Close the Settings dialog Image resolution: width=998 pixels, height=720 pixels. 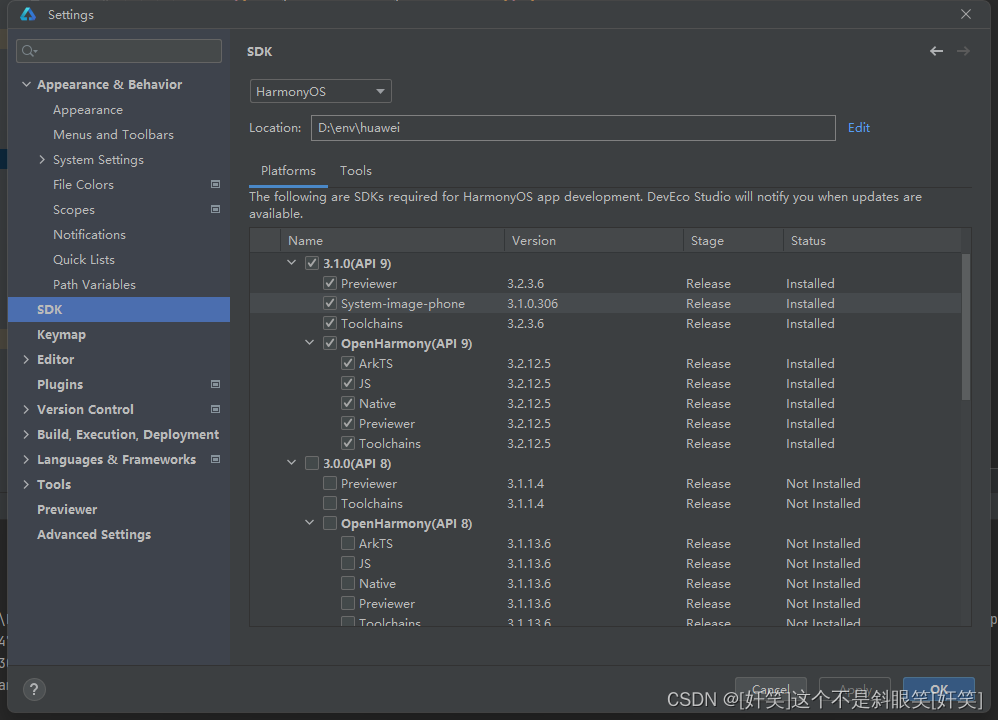click(966, 14)
